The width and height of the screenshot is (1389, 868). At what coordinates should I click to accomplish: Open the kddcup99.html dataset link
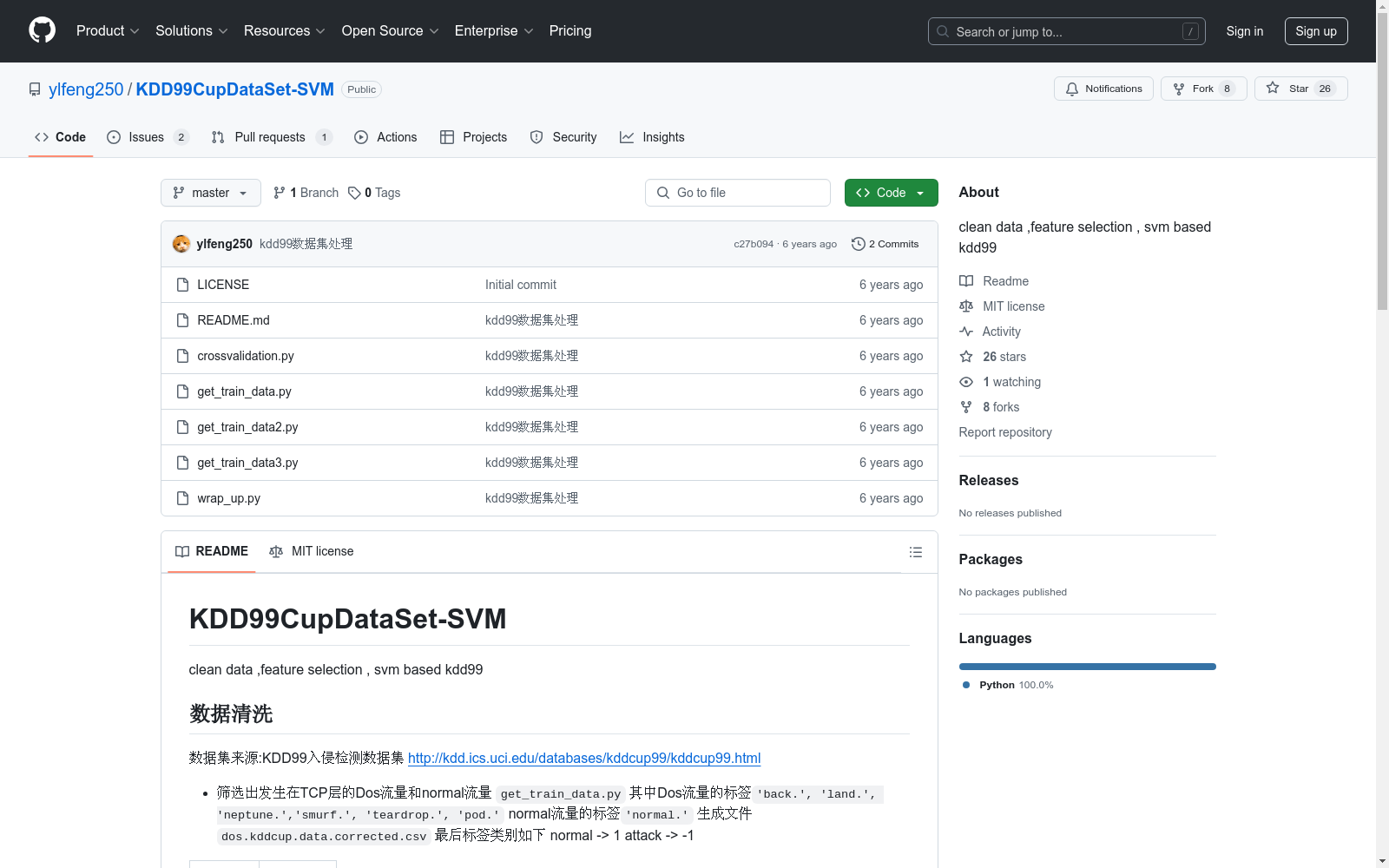584,758
